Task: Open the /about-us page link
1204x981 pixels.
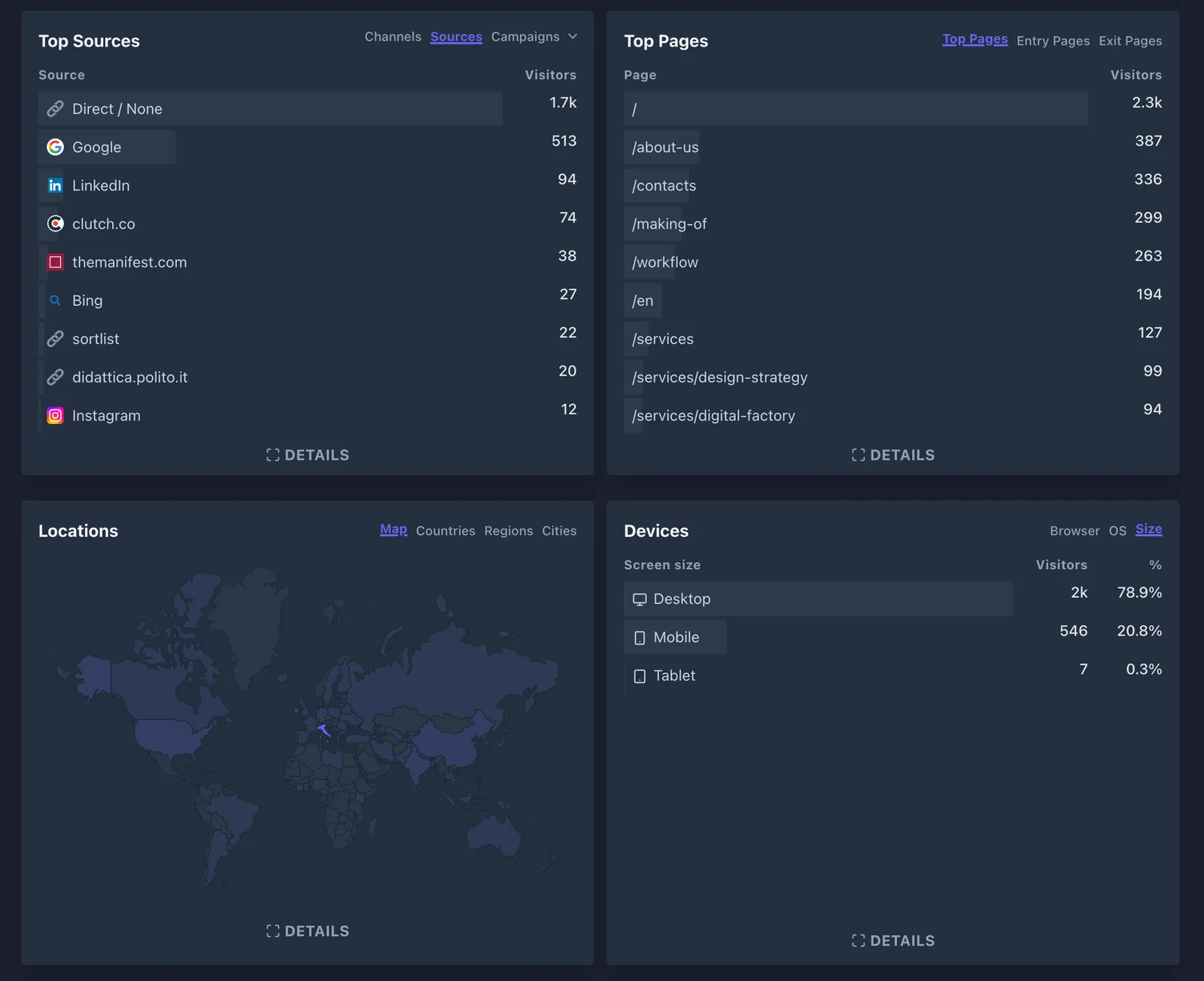Action: [x=665, y=147]
